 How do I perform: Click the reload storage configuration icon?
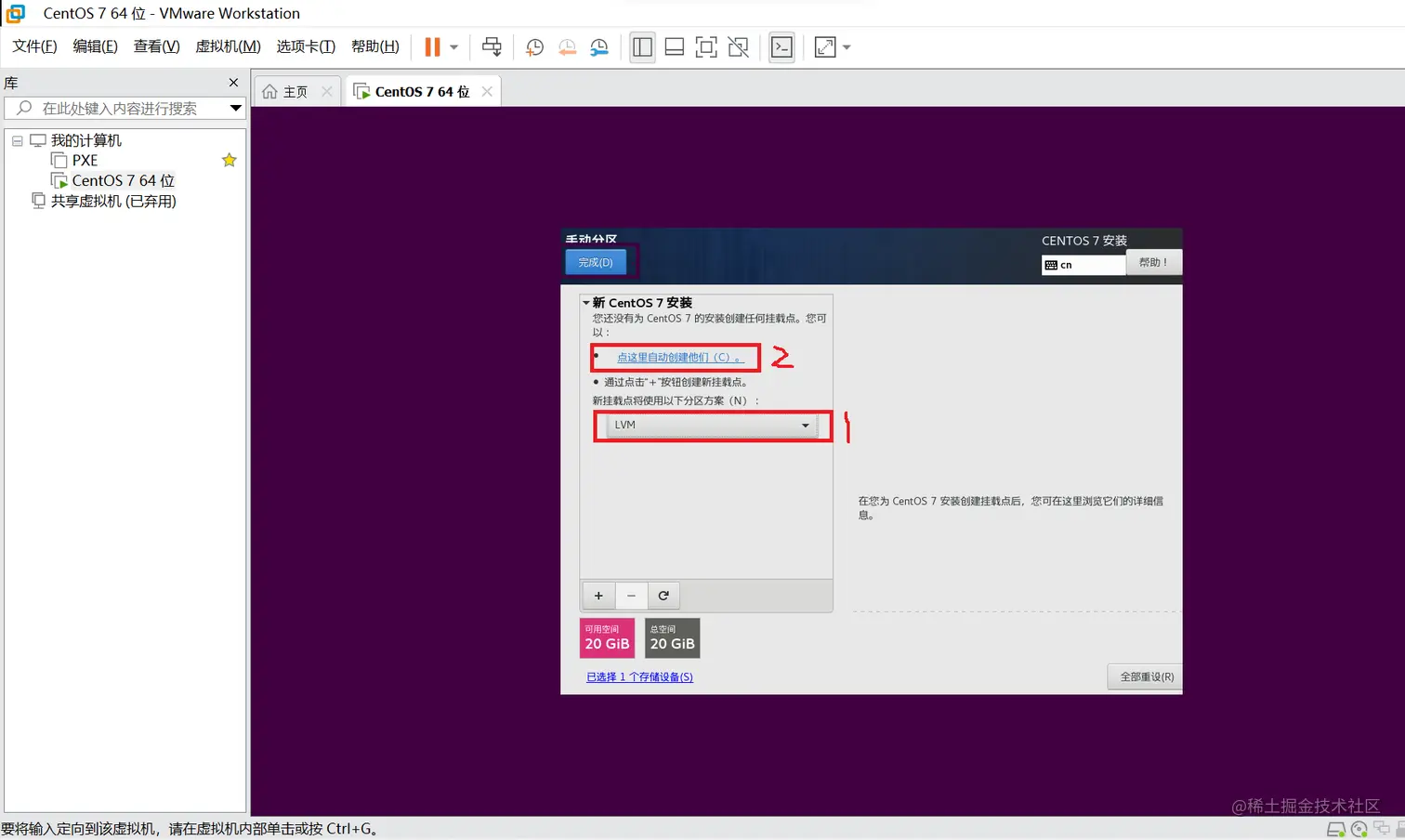(663, 596)
